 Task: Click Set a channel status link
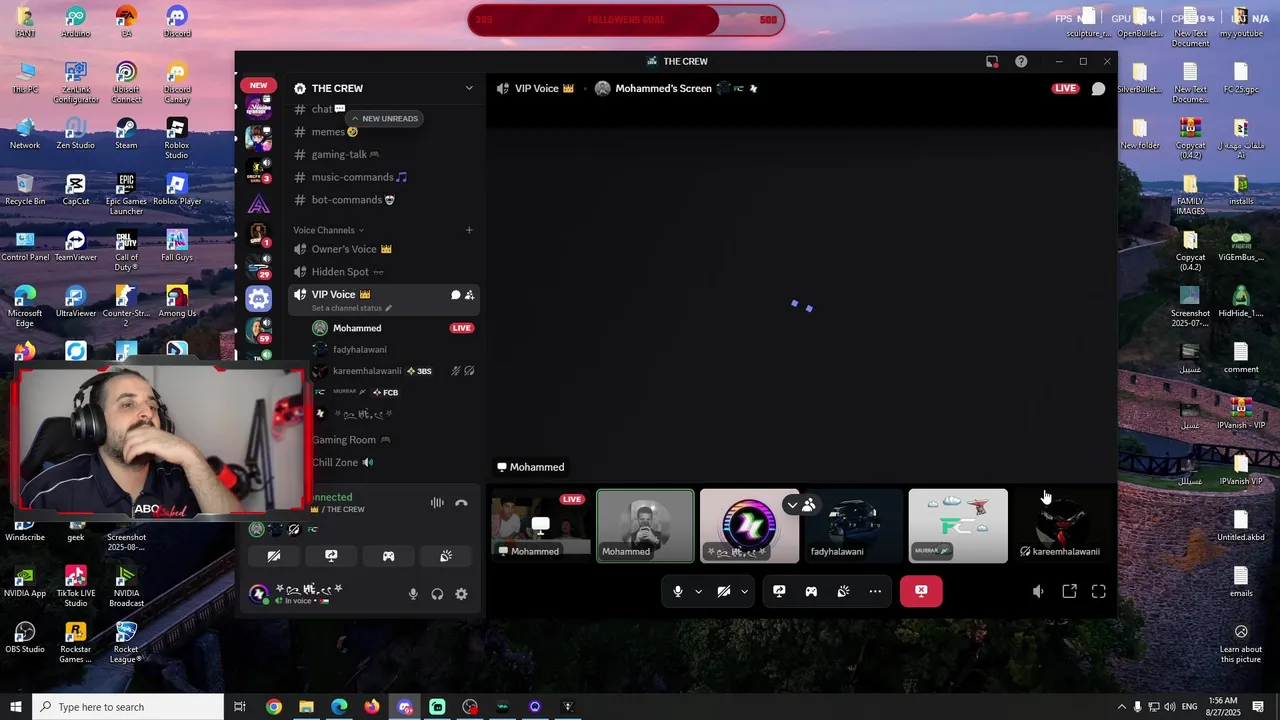[x=352, y=308]
